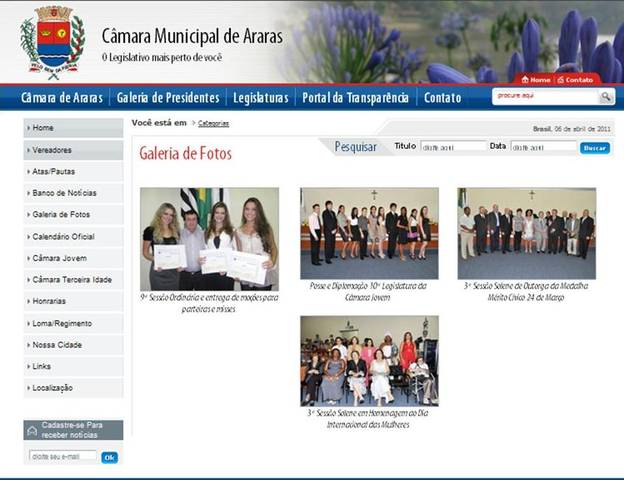Open the Home link with house icon

(x=535, y=79)
